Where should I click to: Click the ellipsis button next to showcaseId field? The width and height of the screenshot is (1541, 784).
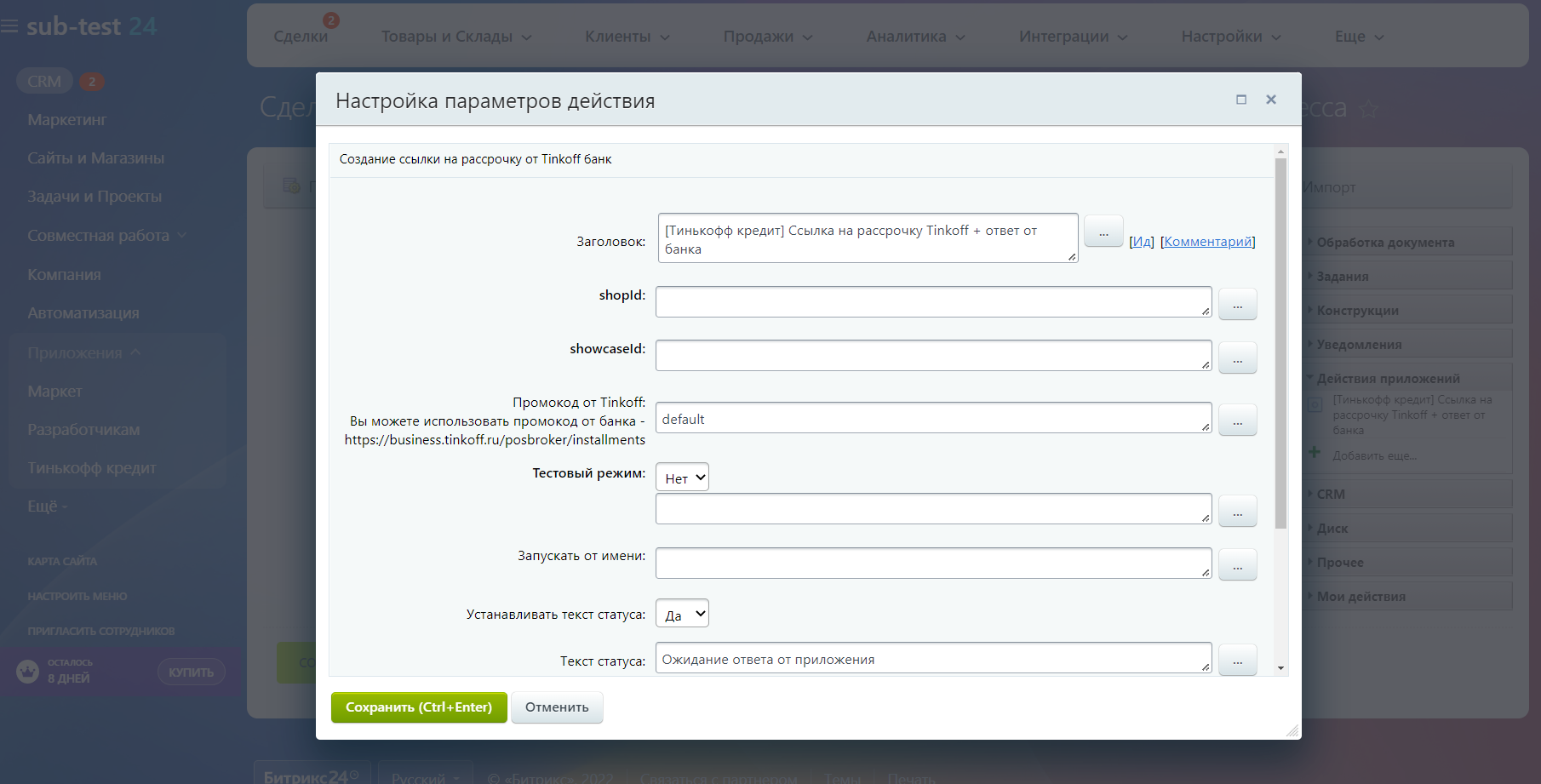1237,358
